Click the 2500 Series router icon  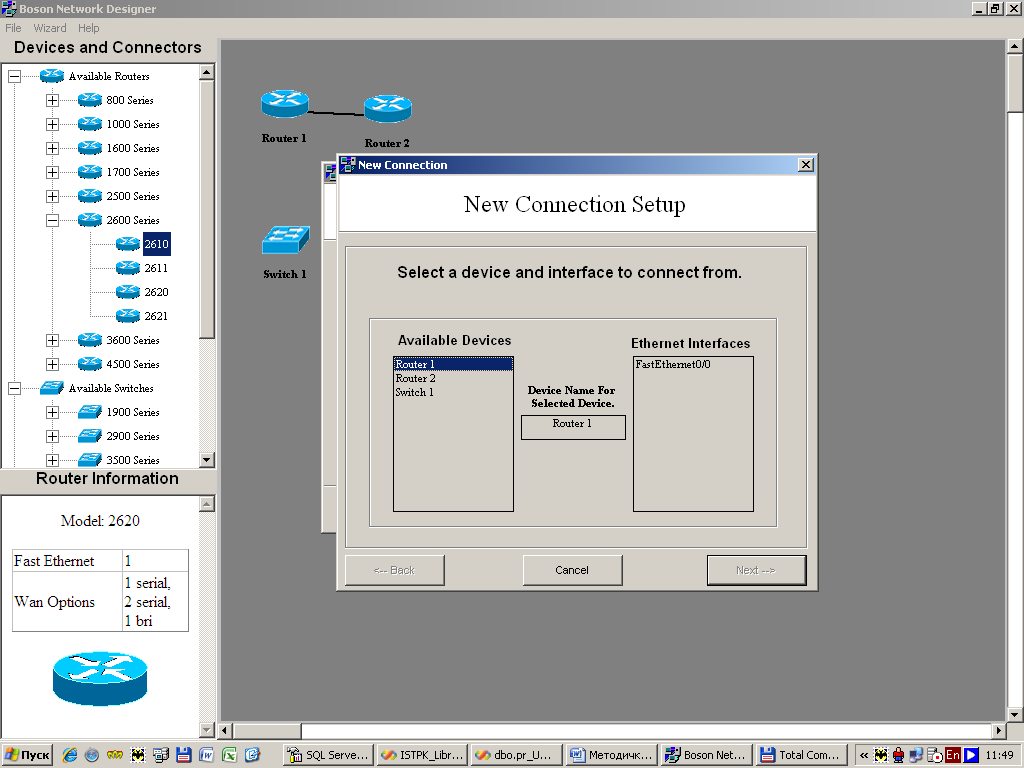click(89, 196)
